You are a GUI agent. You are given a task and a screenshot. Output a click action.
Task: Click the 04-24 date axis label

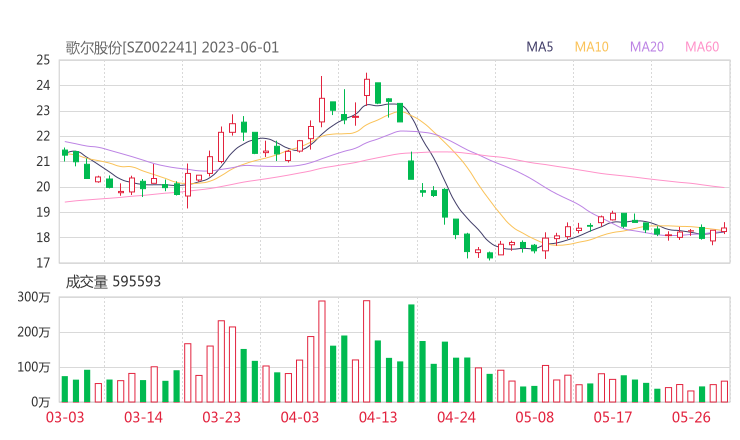click(x=456, y=417)
